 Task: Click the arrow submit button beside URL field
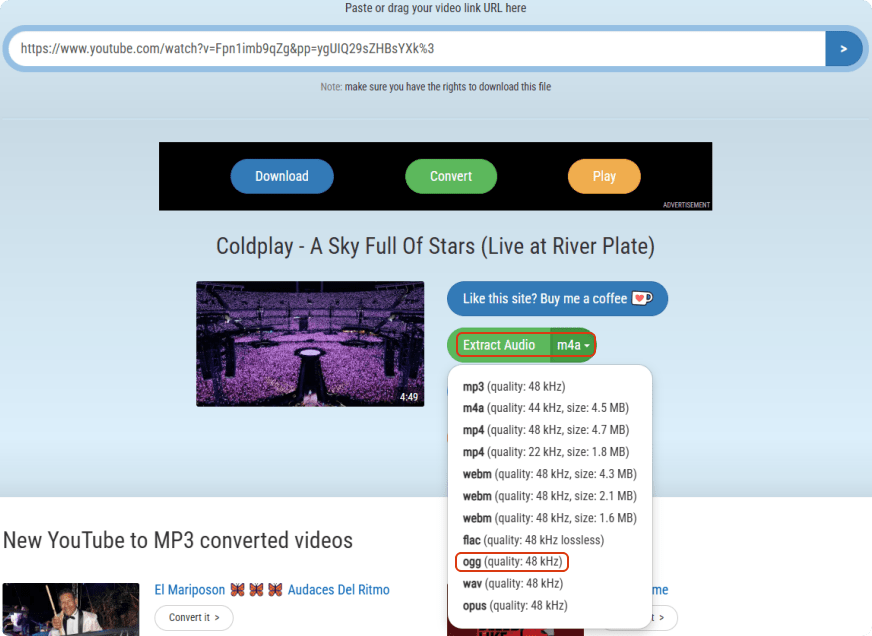click(x=843, y=48)
